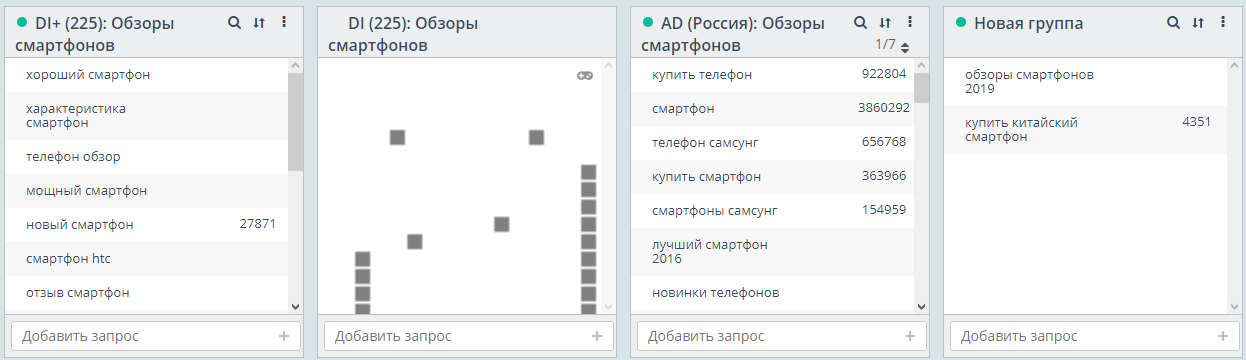Click the frequency value 922804
This screenshot has height=360, width=1246.
(x=884, y=75)
